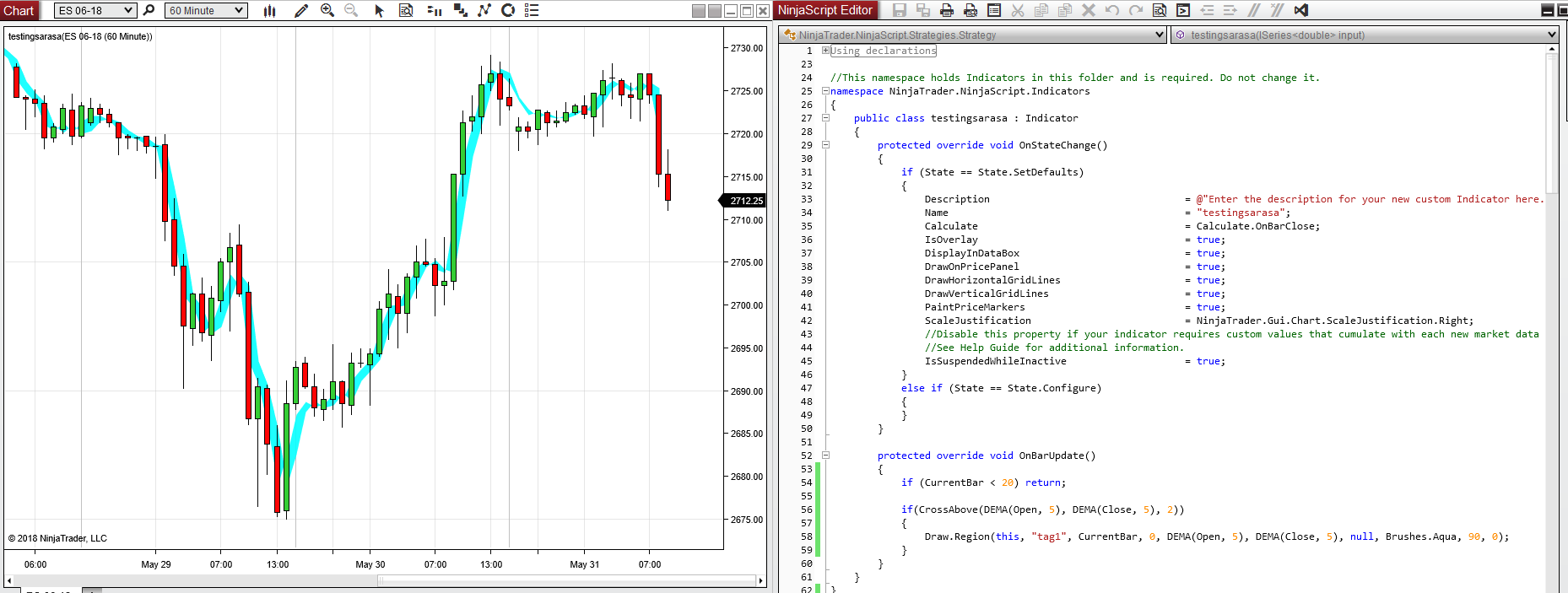This screenshot has width=1568, height=593.
Task: Copy selected code in editor
Action: (1041, 10)
